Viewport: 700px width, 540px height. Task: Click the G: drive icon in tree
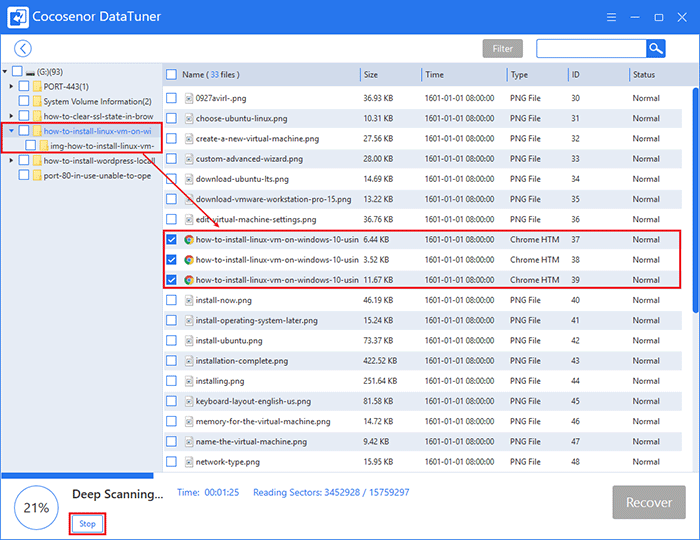pos(30,72)
